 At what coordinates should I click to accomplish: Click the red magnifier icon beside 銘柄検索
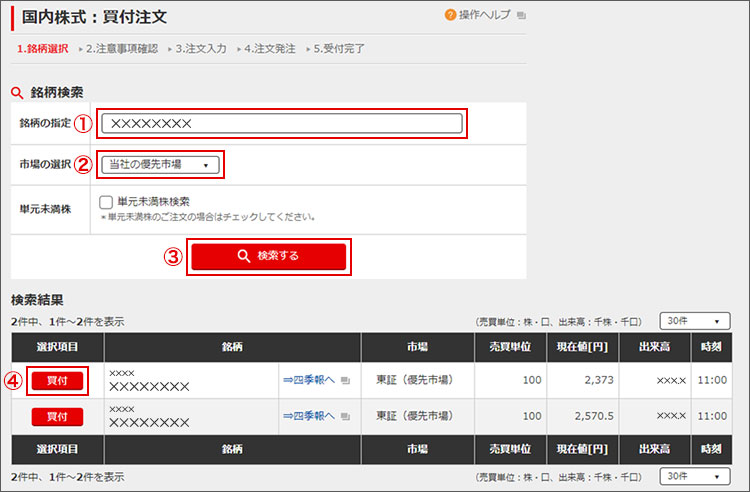click(16, 92)
